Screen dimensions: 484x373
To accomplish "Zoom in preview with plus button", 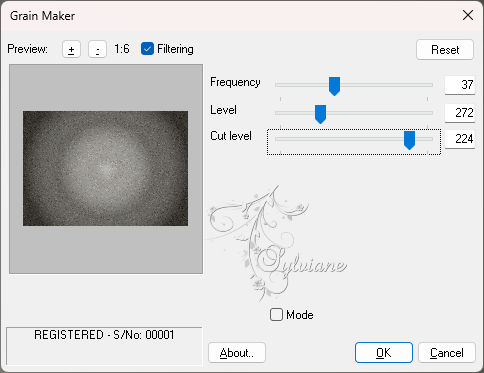I will pos(71,50).
